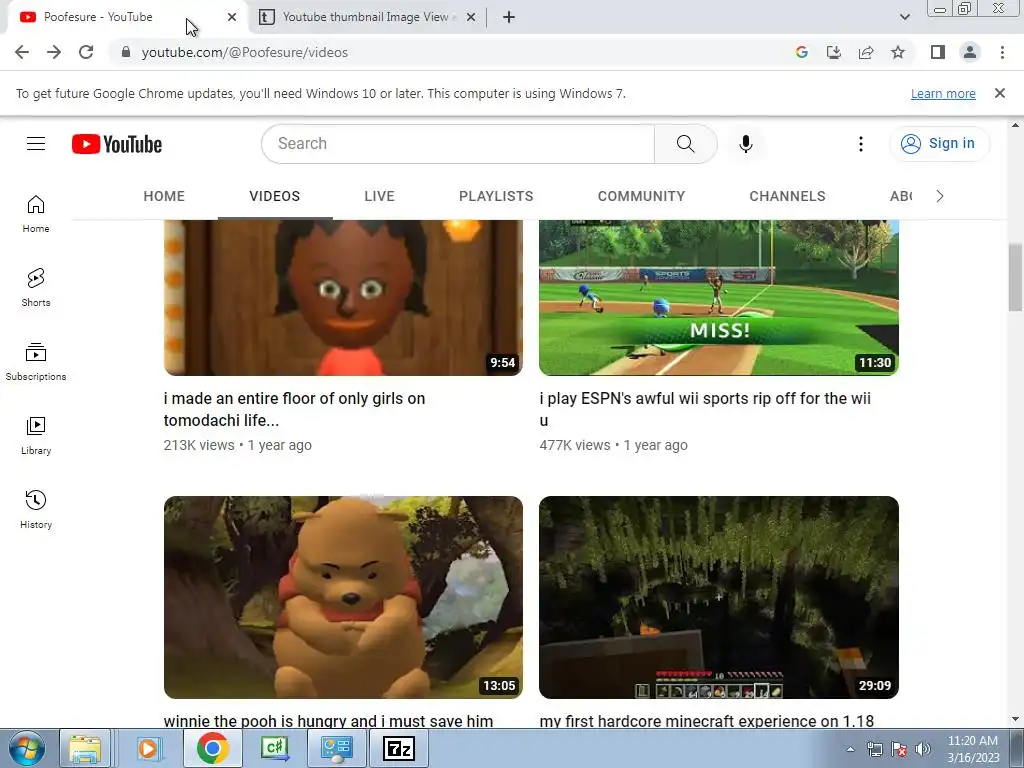The image size is (1024, 768).
Task: Open the PLAYLISTS channel tab
Action: [x=496, y=196]
